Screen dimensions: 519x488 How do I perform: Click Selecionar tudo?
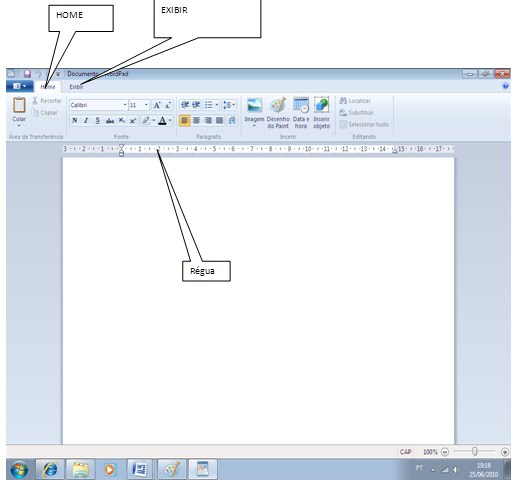(x=364, y=125)
